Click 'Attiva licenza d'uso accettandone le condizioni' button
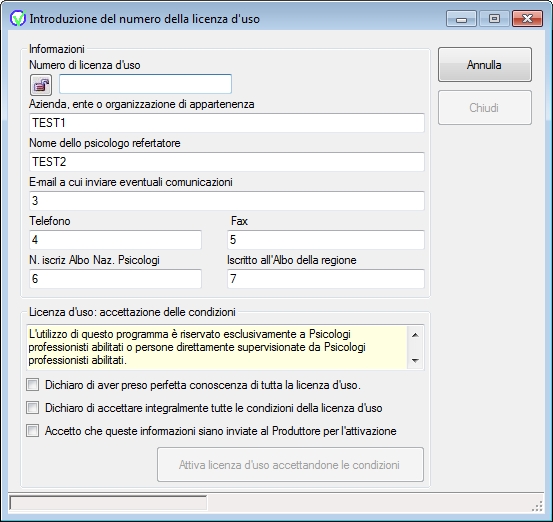553x522 pixels. 290,465
